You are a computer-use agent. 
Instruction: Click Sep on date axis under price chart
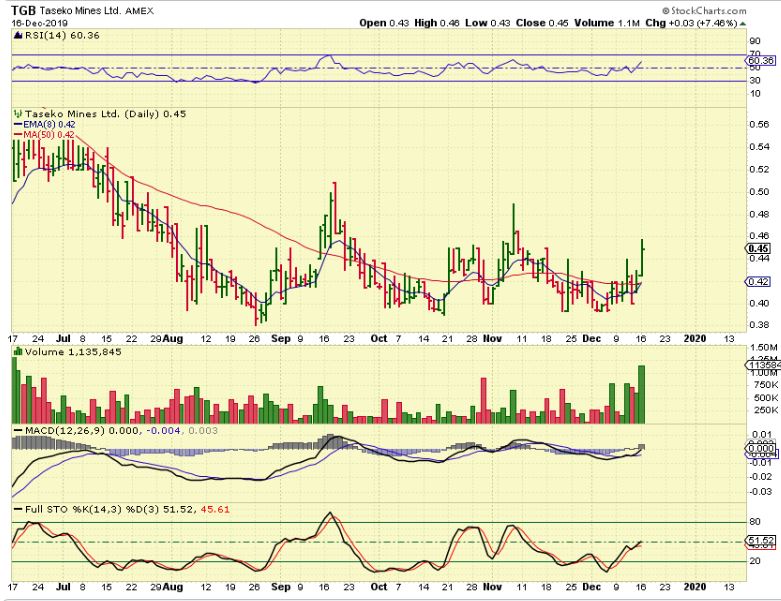(280, 339)
